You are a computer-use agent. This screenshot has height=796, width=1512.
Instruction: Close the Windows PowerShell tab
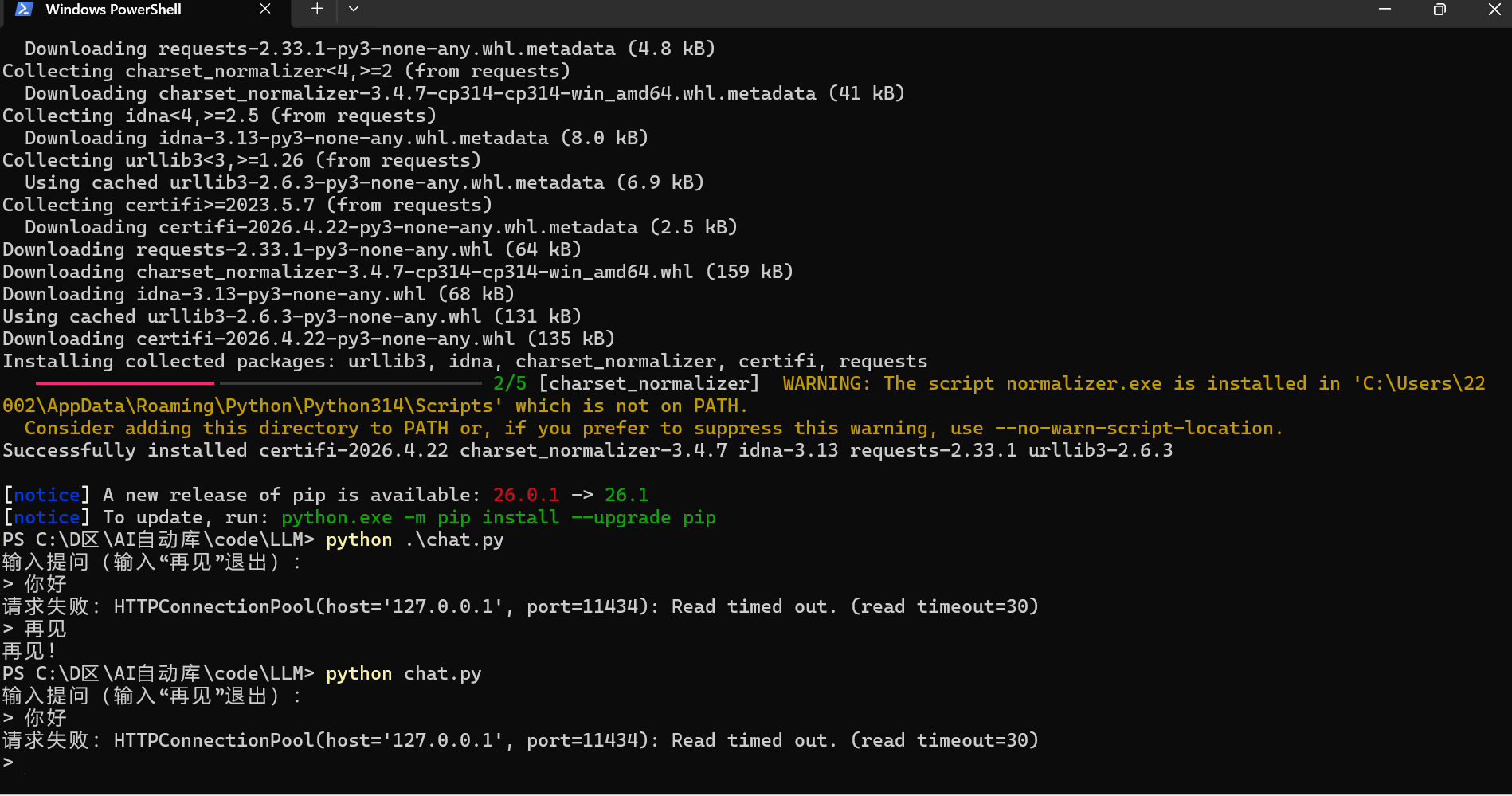[265, 9]
